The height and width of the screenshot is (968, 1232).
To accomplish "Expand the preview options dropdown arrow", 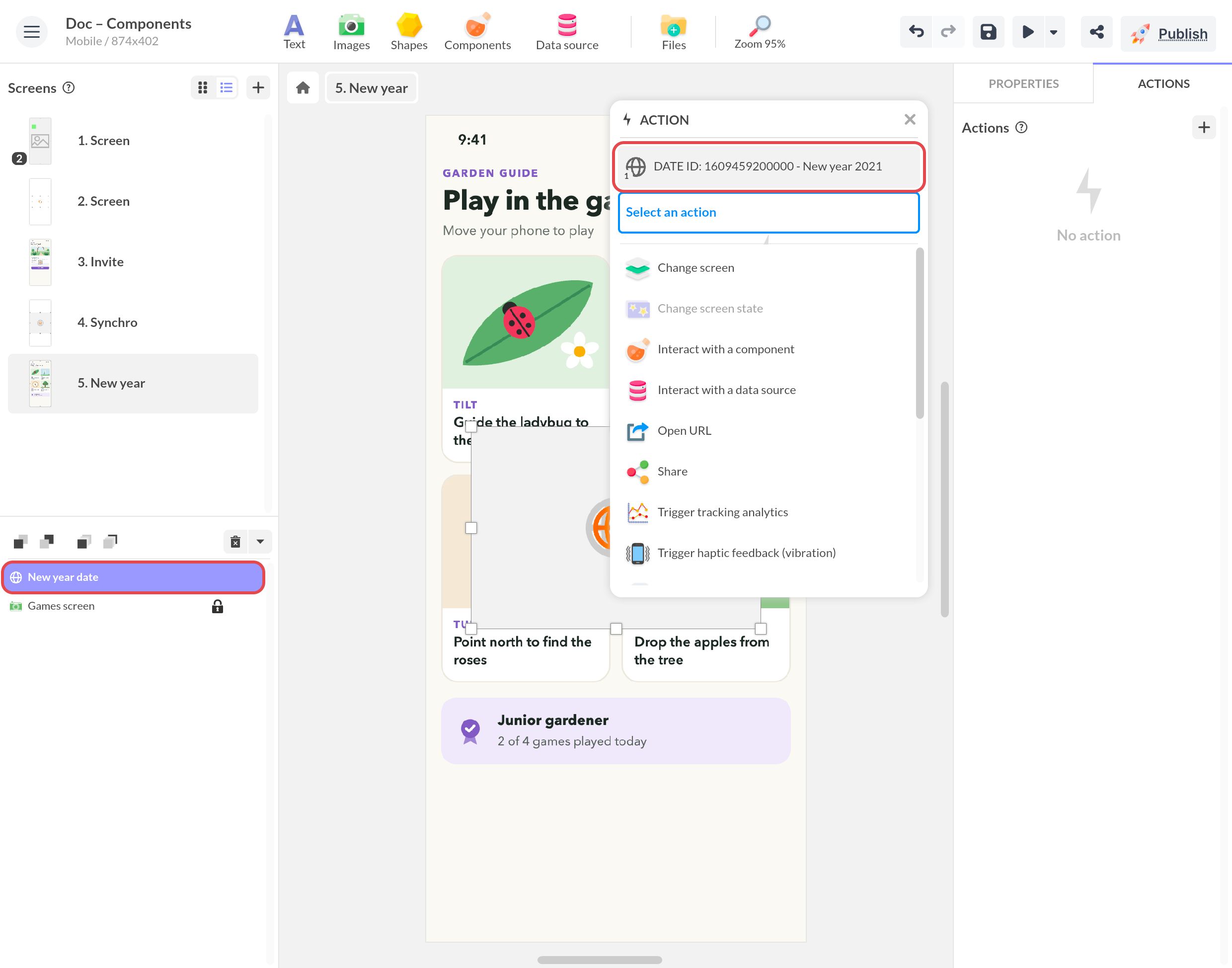I will pyautogui.click(x=1054, y=32).
